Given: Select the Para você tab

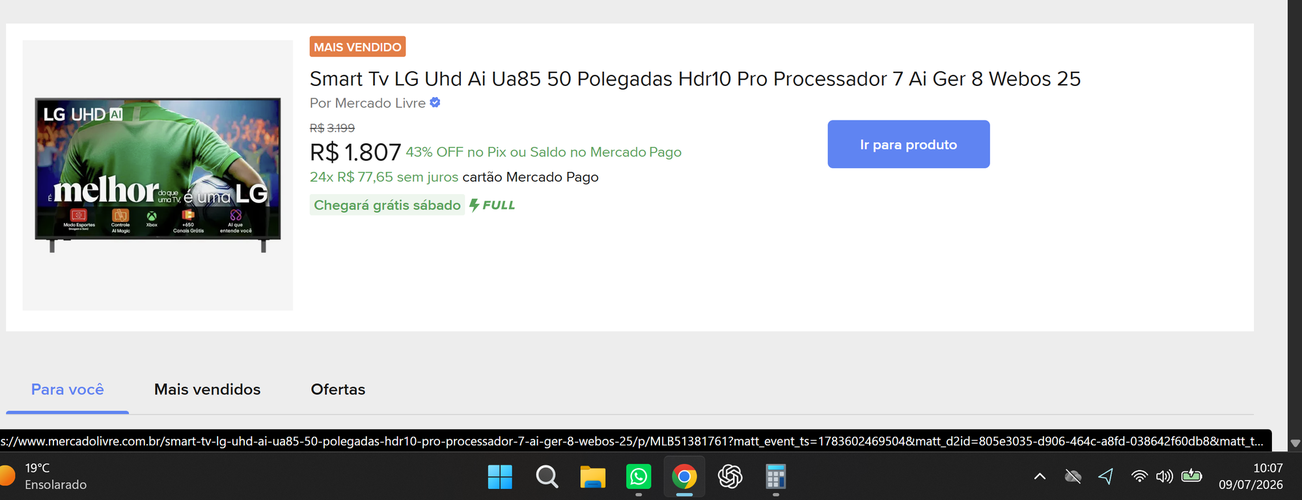Looking at the screenshot, I should point(67,389).
